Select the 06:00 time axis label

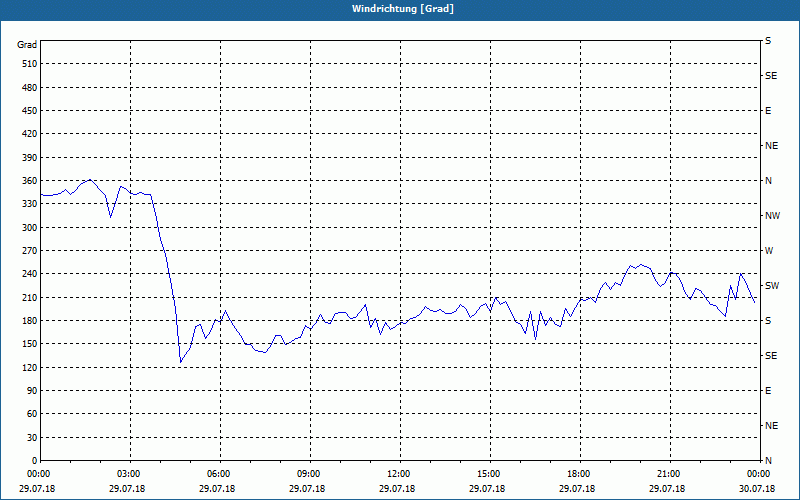click(220, 473)
